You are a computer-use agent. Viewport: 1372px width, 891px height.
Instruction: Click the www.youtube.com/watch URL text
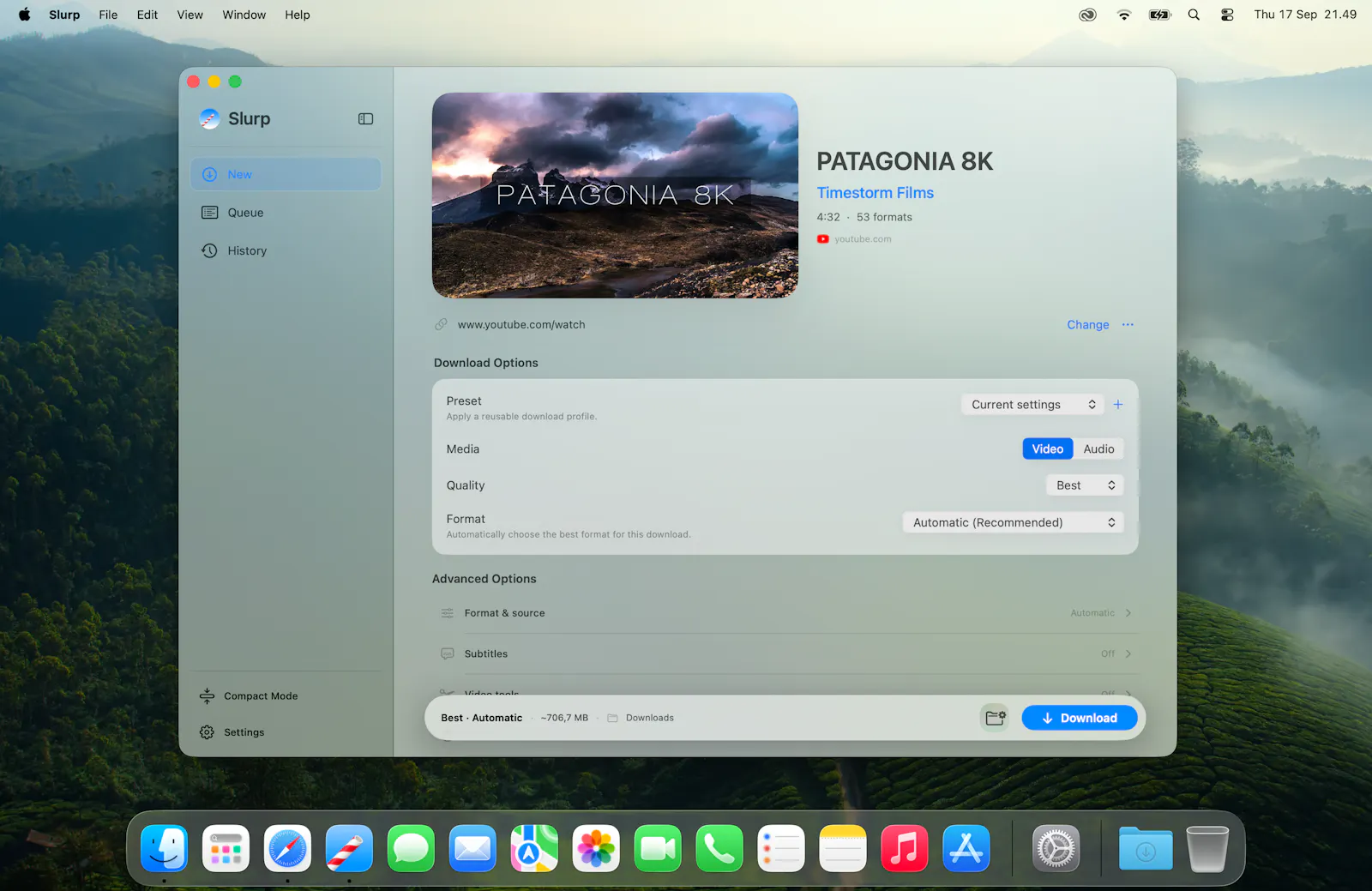pos(521,325)
